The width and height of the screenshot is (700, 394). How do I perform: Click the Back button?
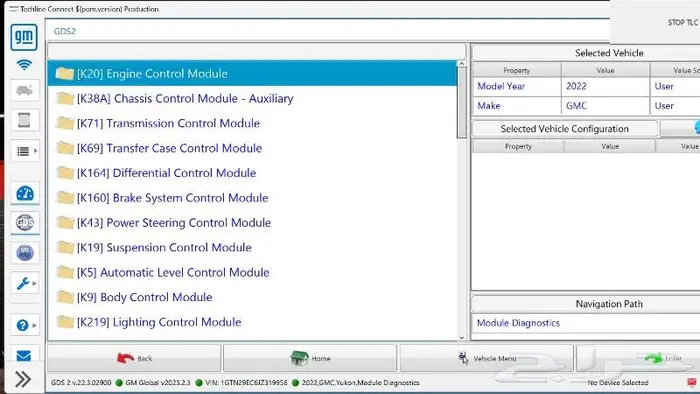(x=134, y=358)
